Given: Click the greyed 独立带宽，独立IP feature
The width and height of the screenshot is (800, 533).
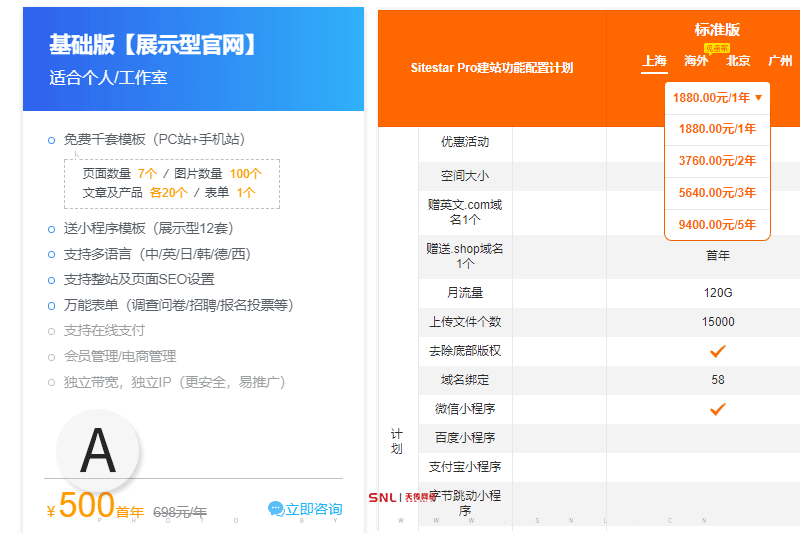Looking at the screenshot, I should tap(174, 382).
